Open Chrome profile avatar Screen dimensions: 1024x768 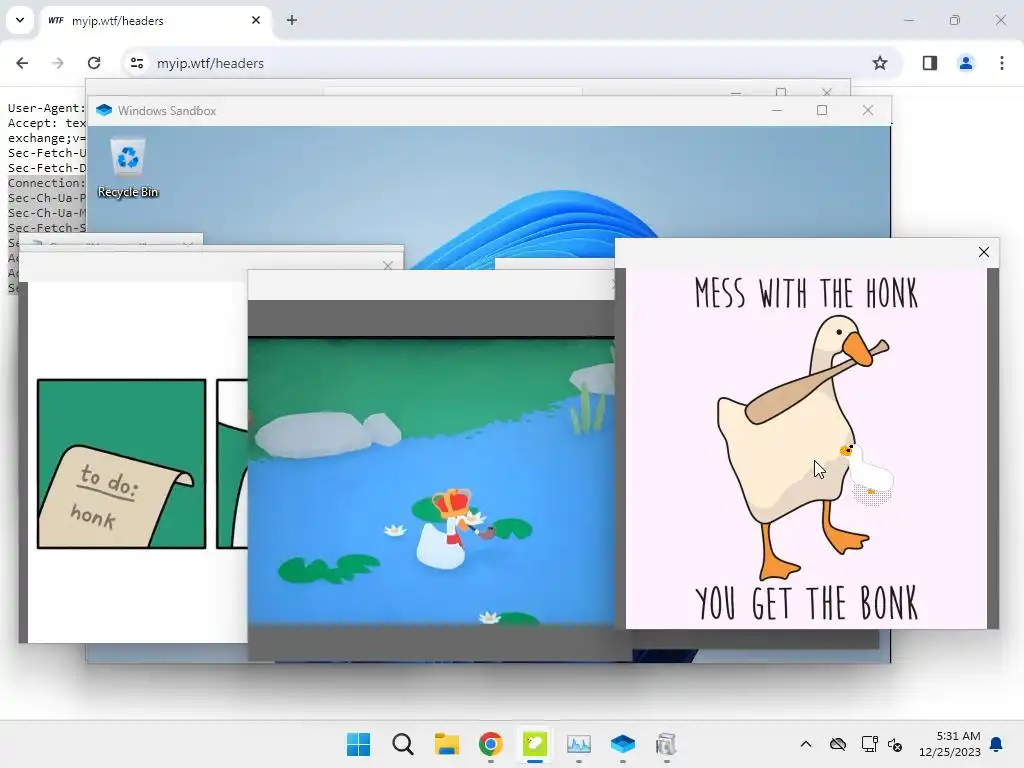pyautogui.click(x=966, y=63)
